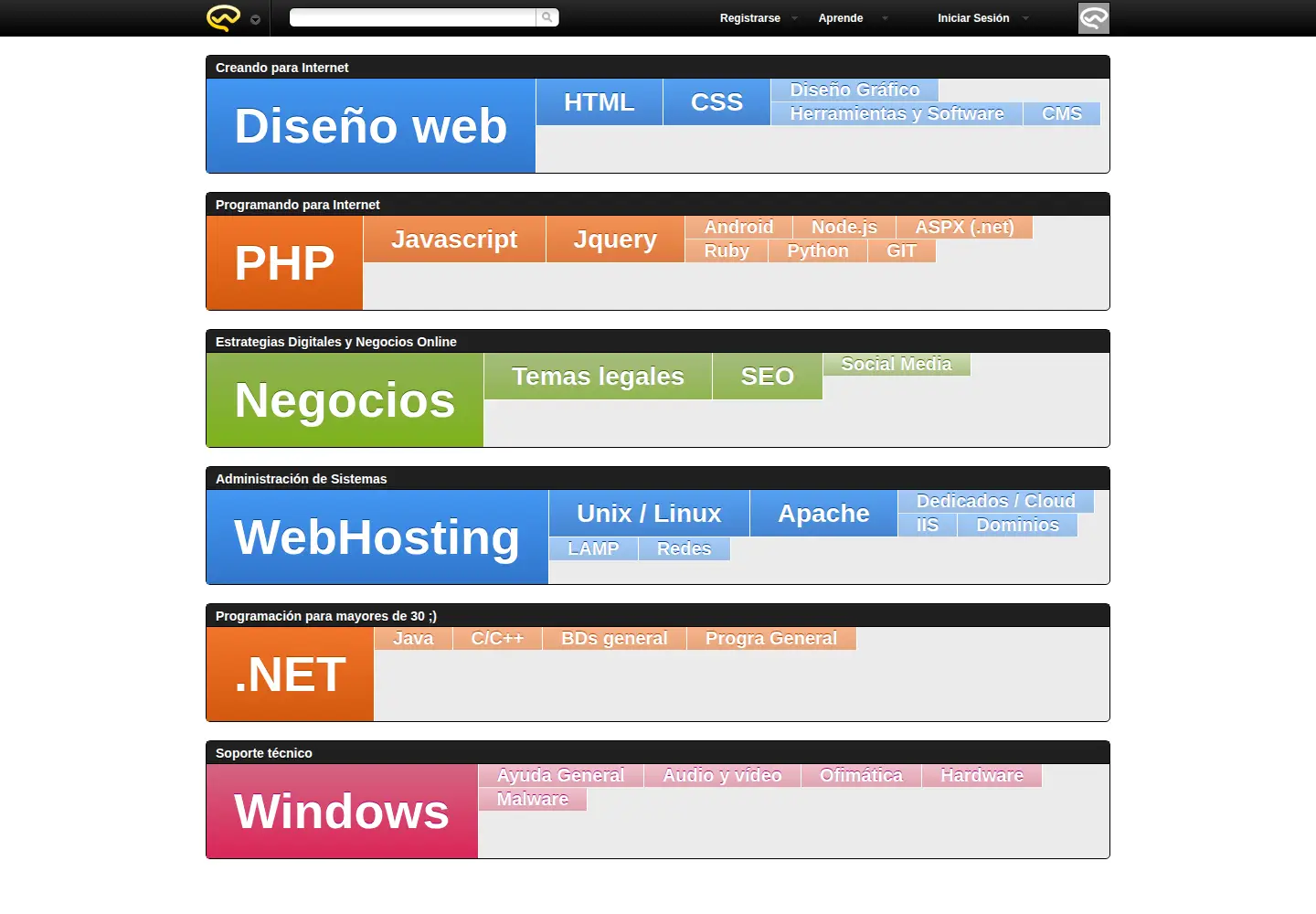The image size is (1316, 914).
Task: Expand the arrow next to Registrarse
Action: coord(794,18)
